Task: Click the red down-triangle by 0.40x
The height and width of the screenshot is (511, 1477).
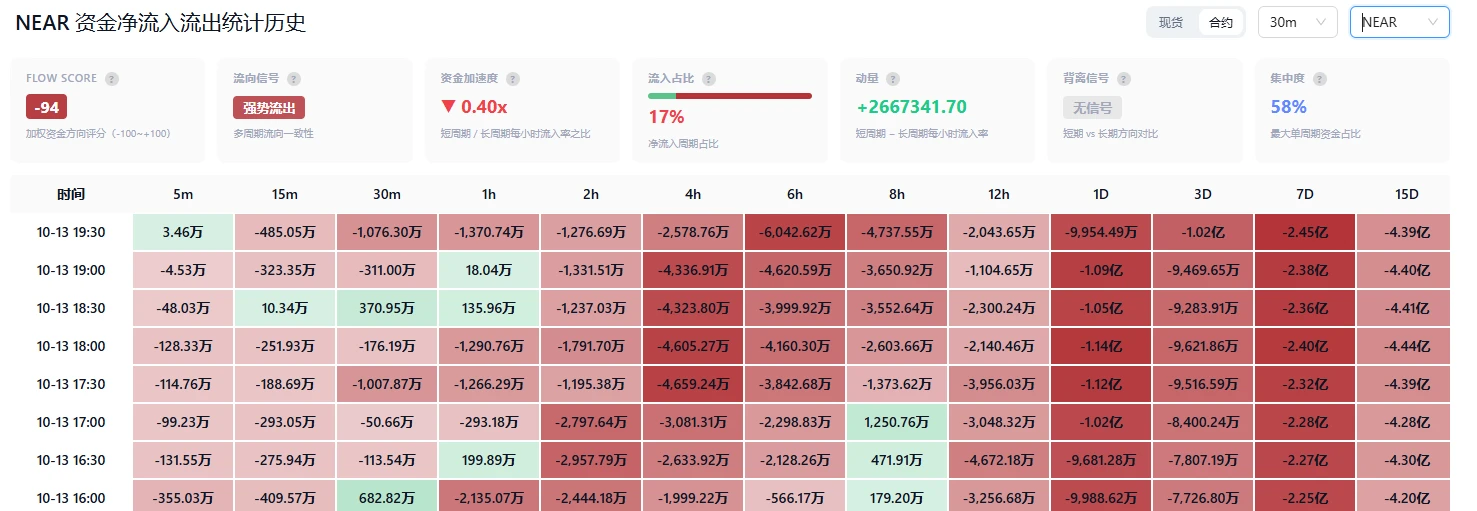Action: pos(448,107)
